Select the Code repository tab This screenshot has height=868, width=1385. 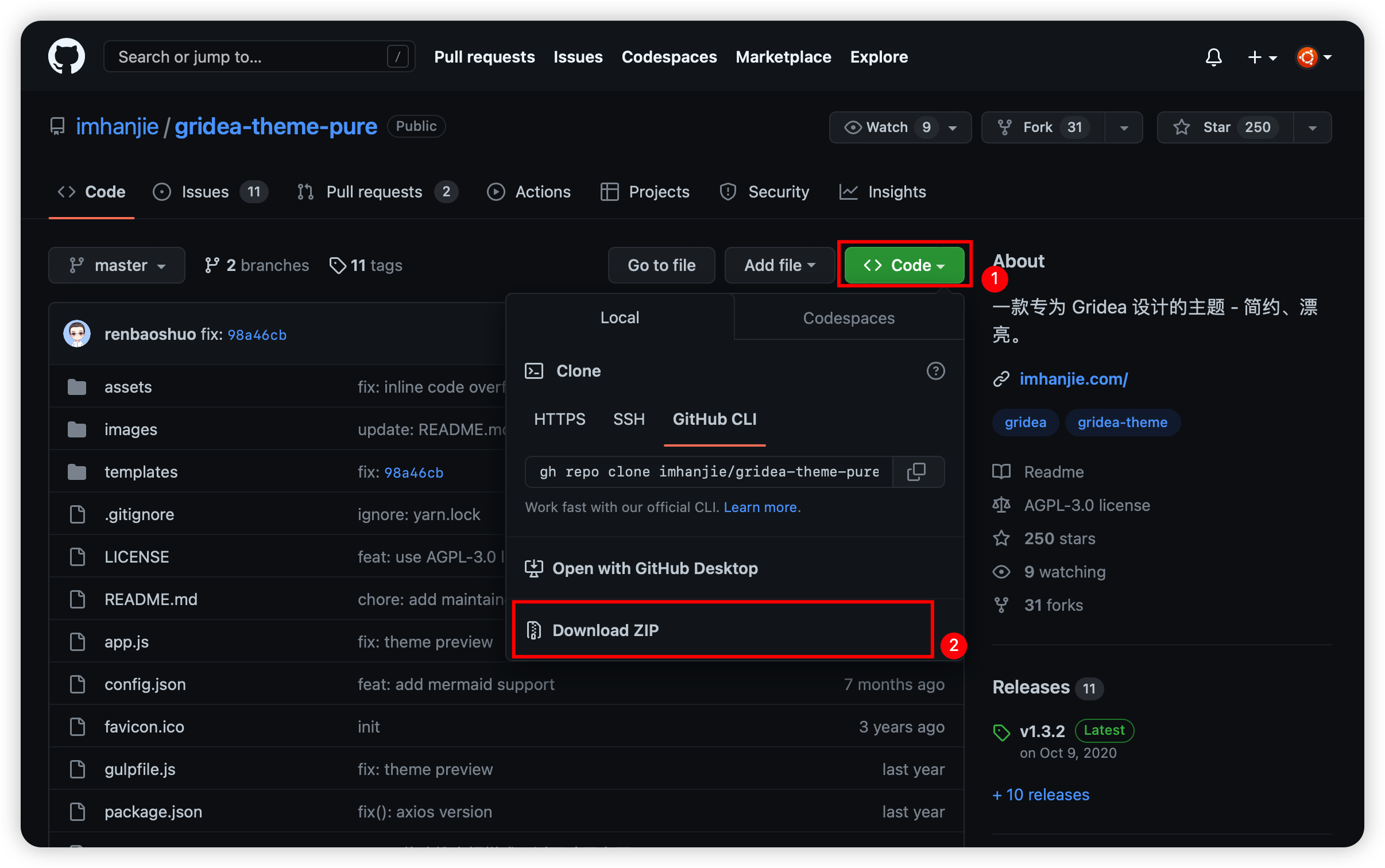tap(91, 192)
